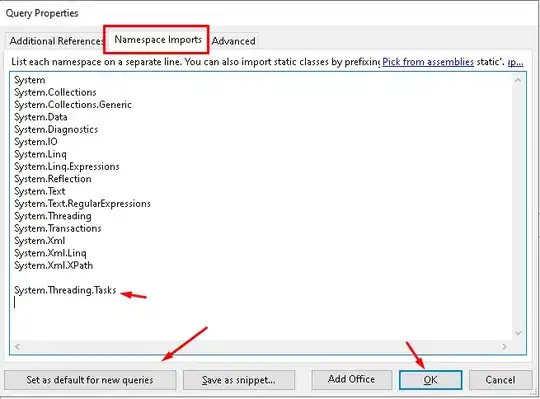Open the Advanced tab
Viewport: 540px width, 399px height.
pos(233,41)
